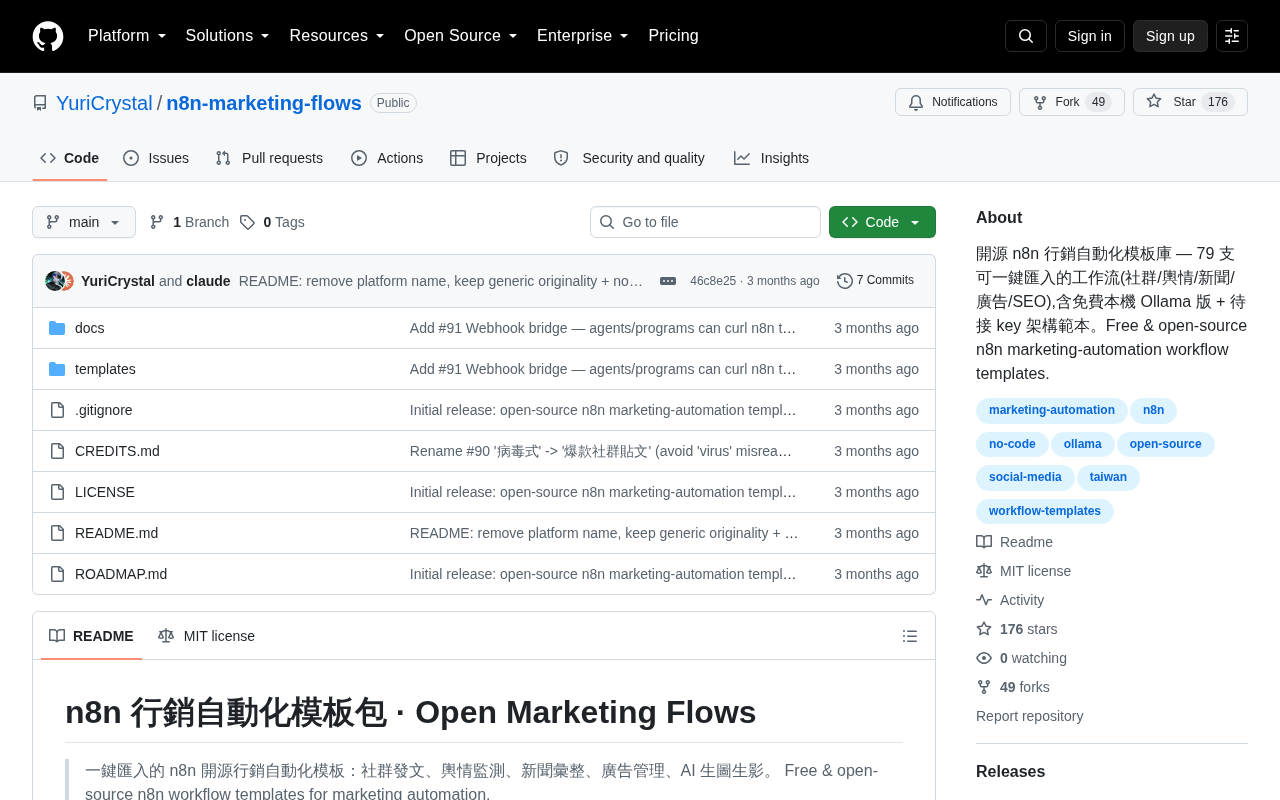Open the n8n-marketing-flows repository link

click(264, 103)
